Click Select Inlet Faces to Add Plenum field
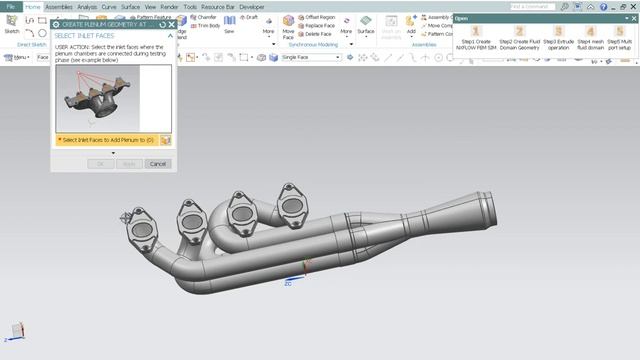The width and height of the screenshot is (640, 360). [107, 140]
